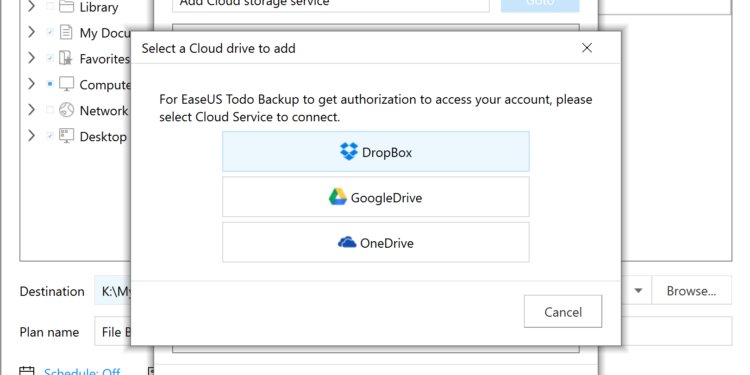Open the Destination path dropdown arrow
750x375 pixels.
coord(638,291)
